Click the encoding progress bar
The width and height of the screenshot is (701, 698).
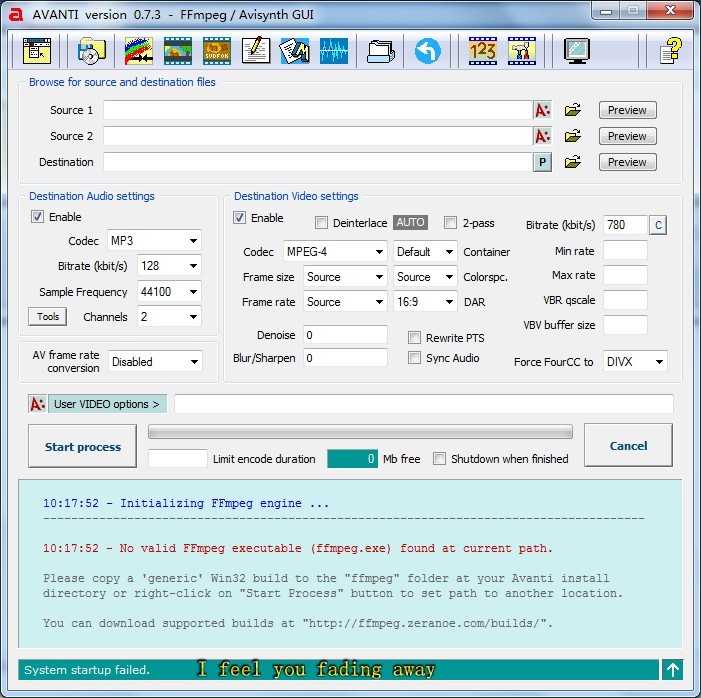360,432
